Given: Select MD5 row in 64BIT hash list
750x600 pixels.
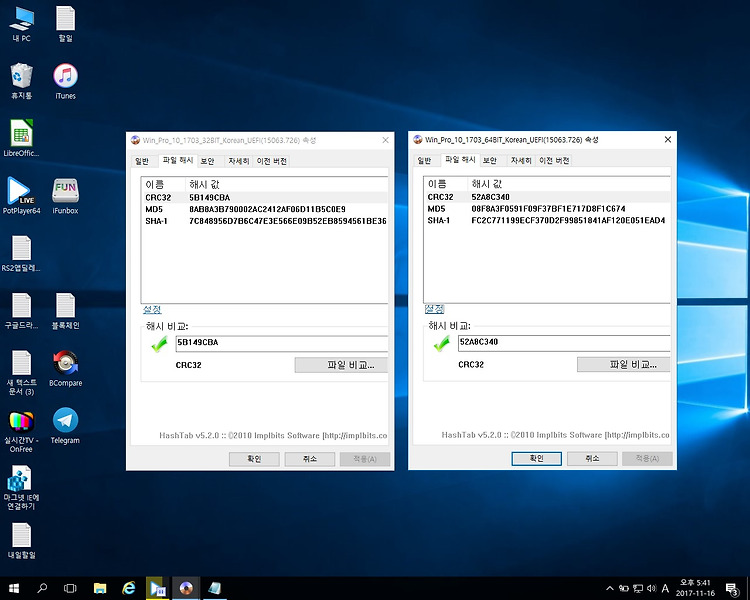Looking at the screenshot, I should click(547, 209).
